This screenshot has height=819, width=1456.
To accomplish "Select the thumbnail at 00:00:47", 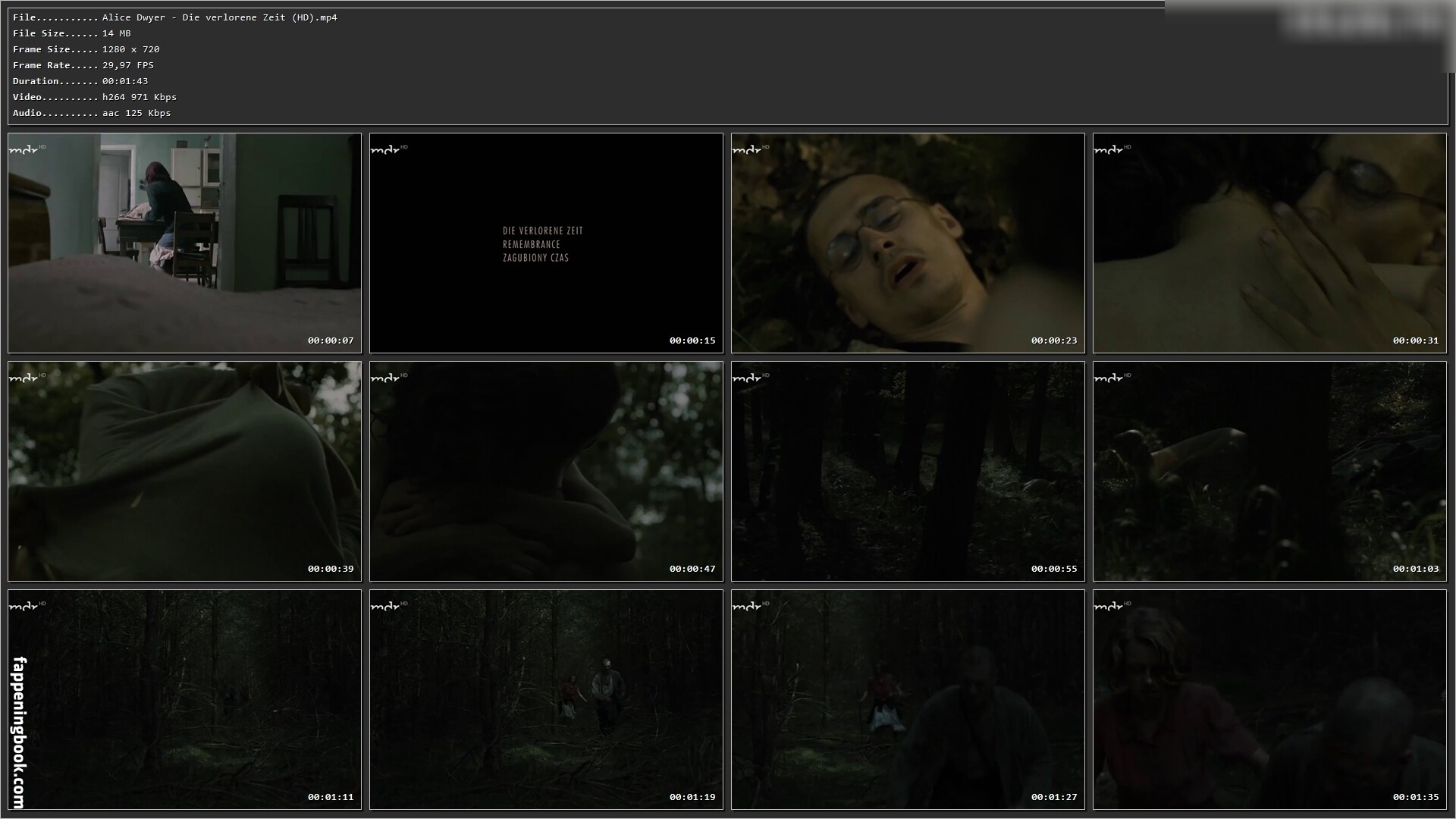I will (546, 471).
